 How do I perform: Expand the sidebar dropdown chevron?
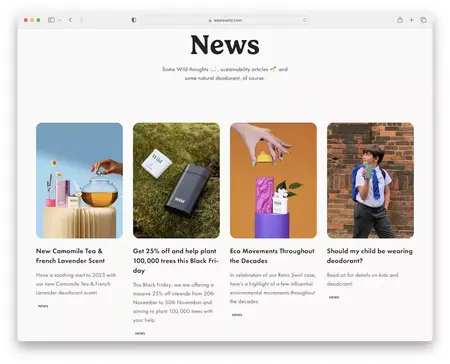coord(59,20)
